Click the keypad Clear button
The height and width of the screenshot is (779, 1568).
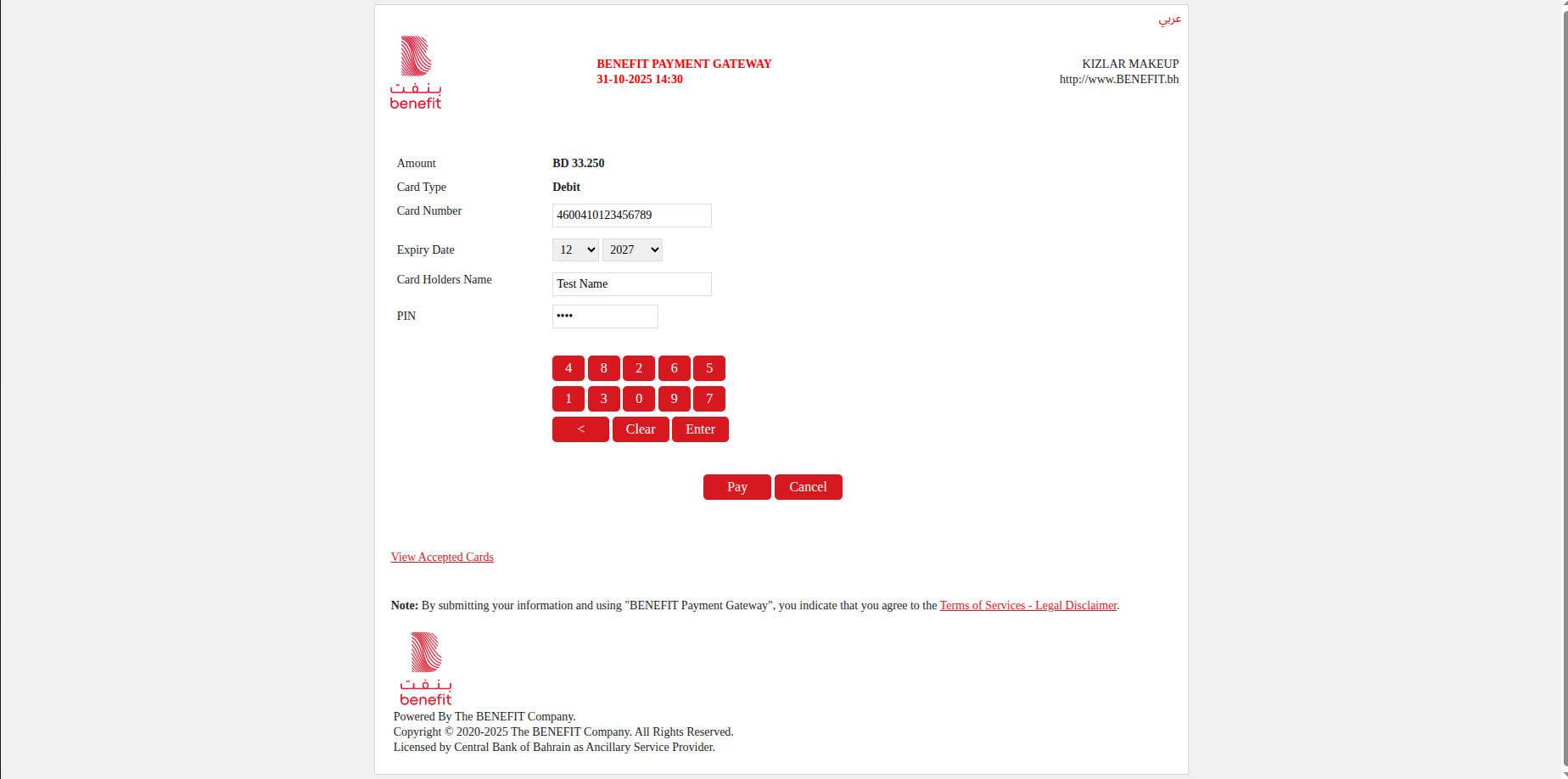click(x=641, y=429)
